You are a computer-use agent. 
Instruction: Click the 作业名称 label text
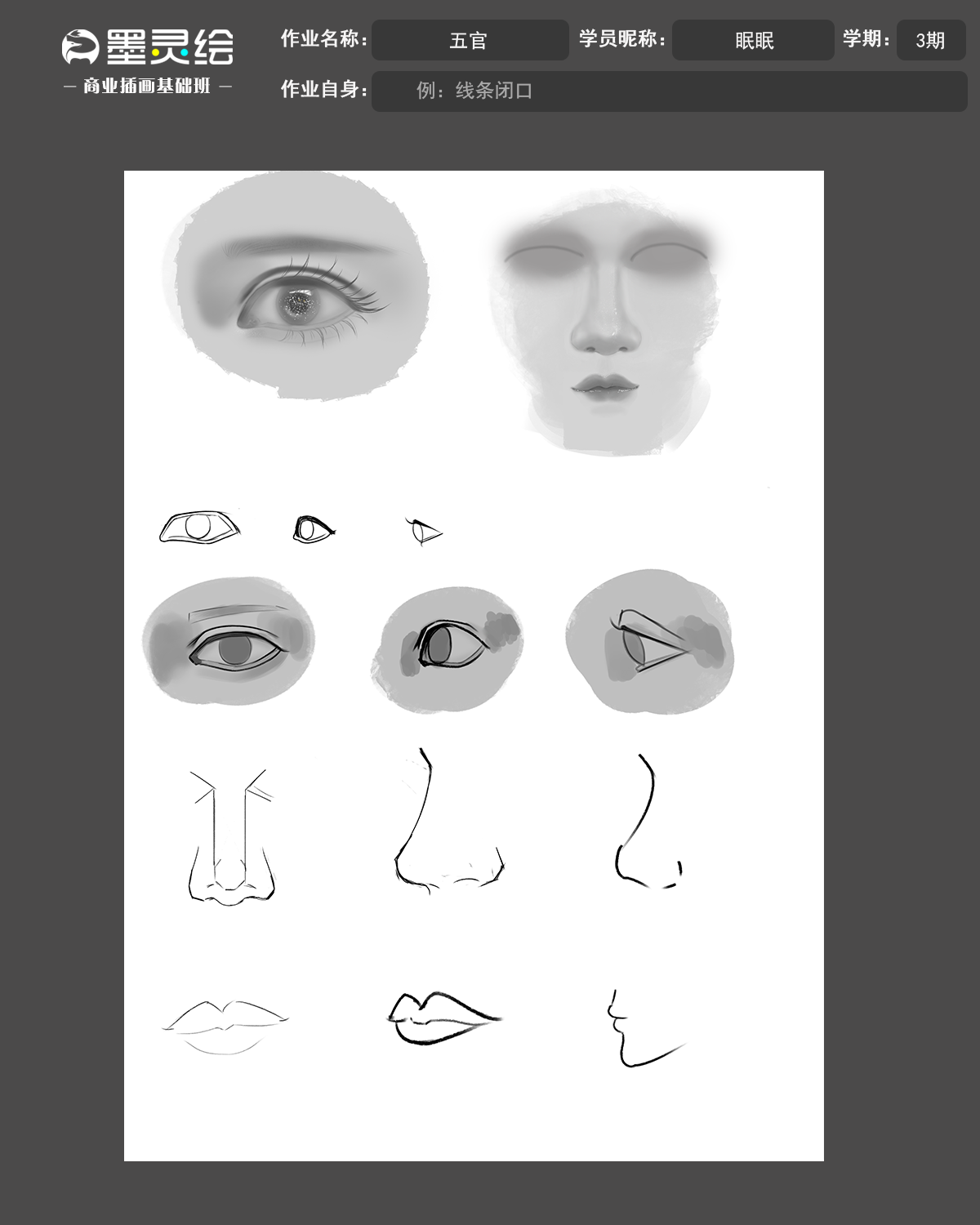coord(324,39)
